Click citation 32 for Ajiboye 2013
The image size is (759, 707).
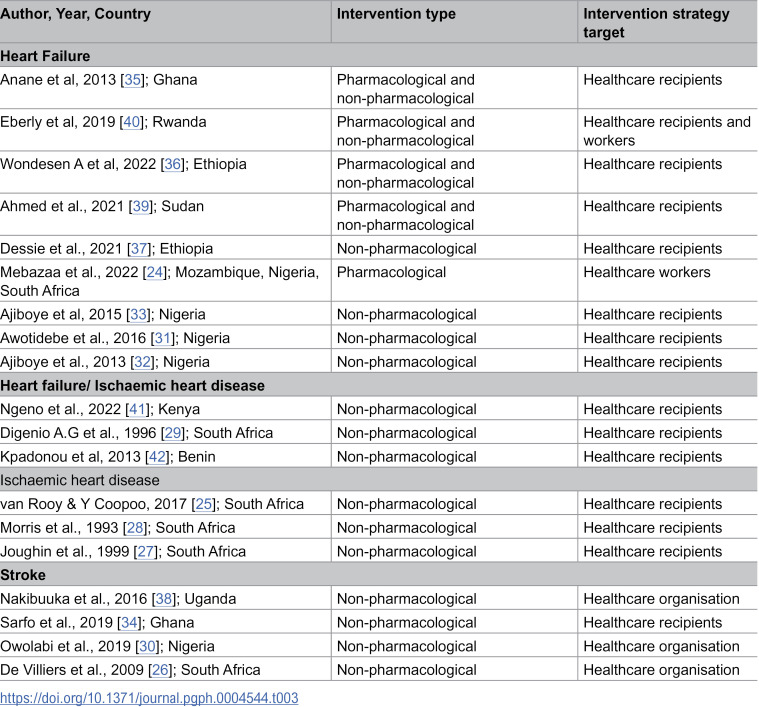tap(142, 362)
